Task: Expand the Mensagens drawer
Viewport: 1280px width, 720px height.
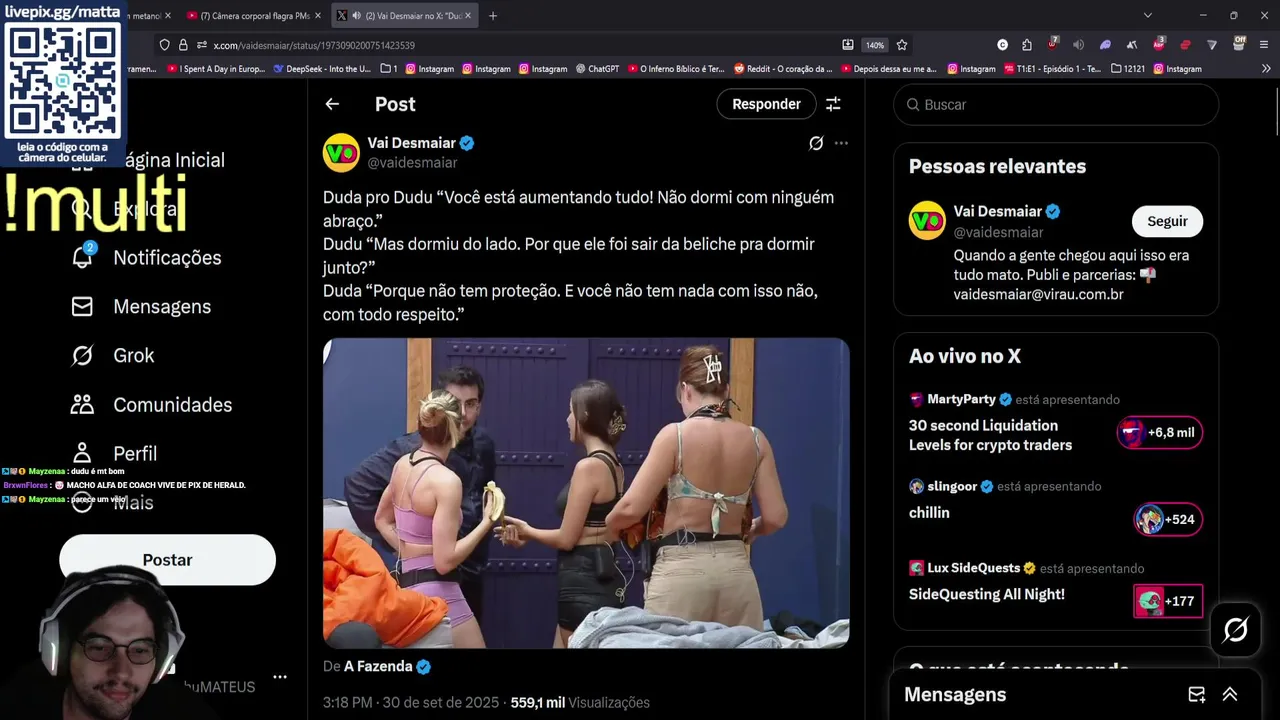Action: [1230, 694]
